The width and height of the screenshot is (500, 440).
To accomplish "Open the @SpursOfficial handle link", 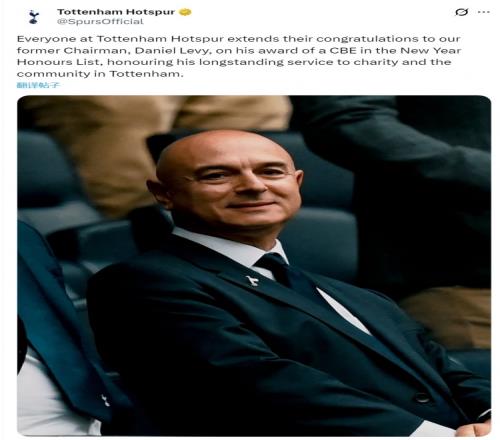I will click(x=100, y=22).
